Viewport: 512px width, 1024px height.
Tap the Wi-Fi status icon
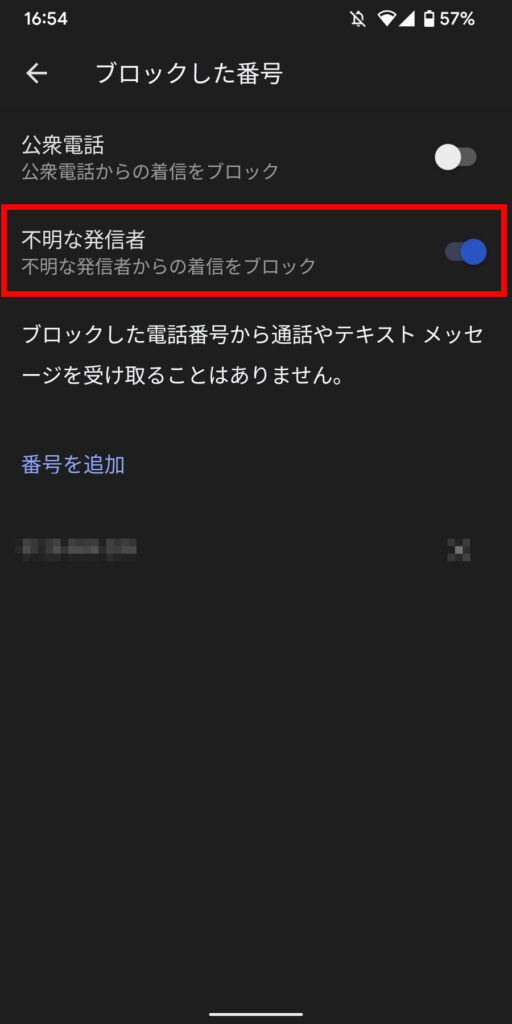387,20
